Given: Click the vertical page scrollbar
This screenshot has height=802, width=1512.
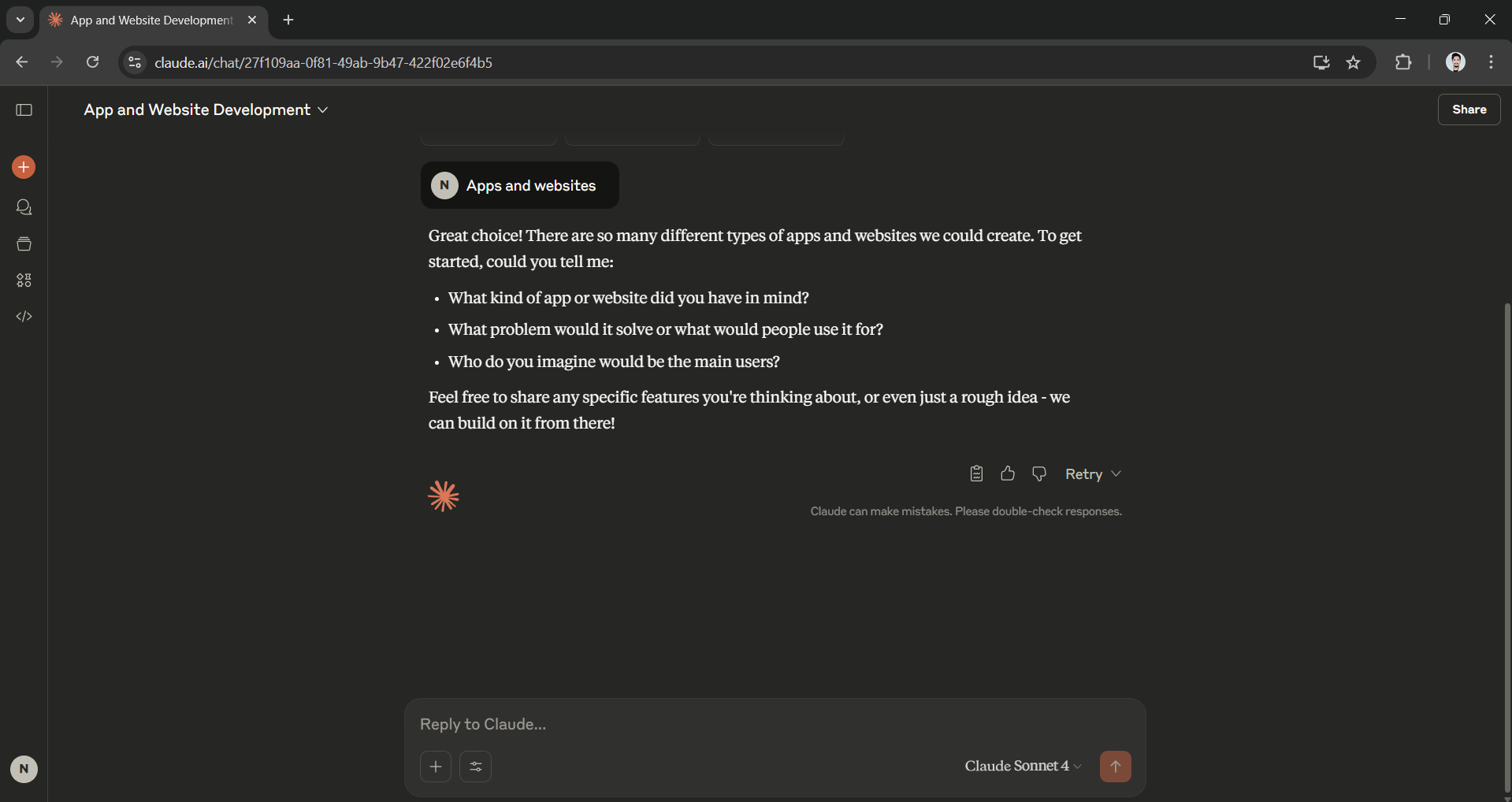Looking at the screenshot, I should click(x=1506, y=548).
